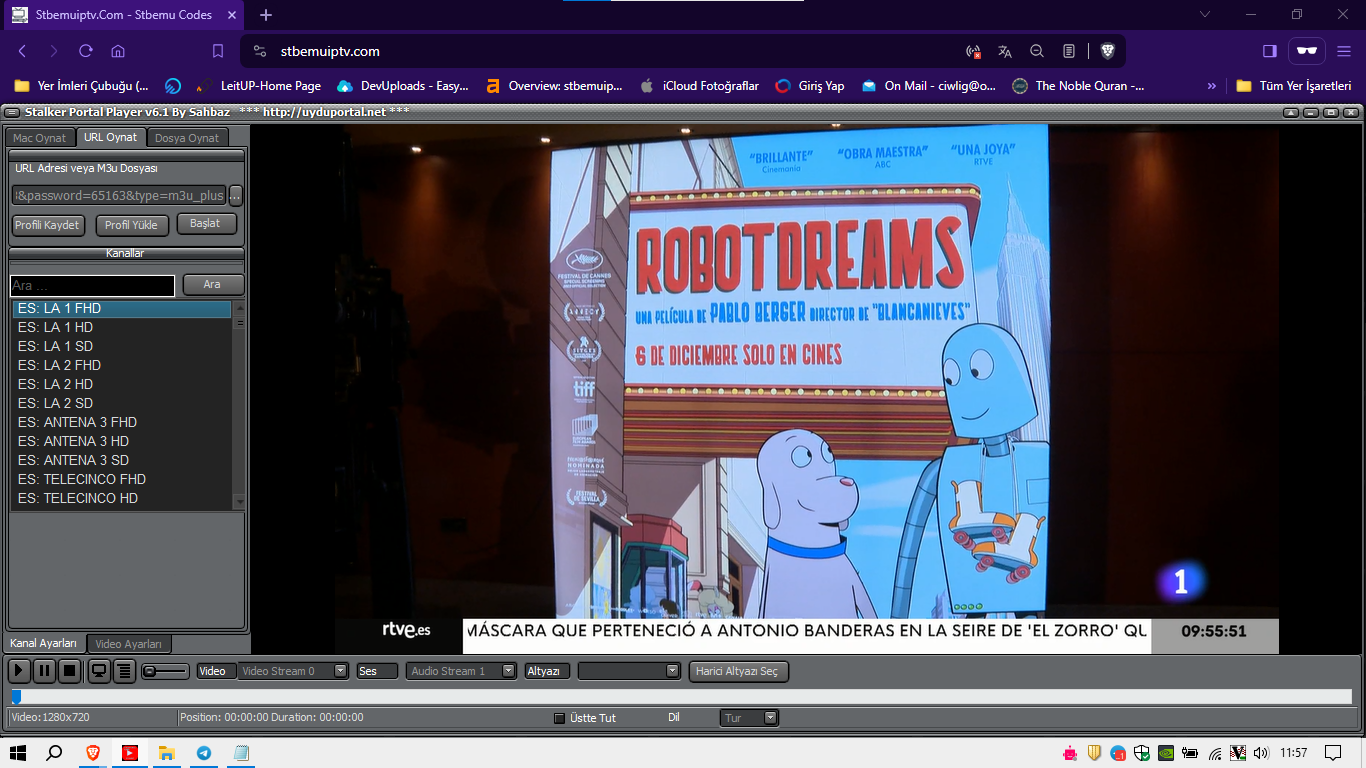Open the Tüm Yer İşaretleri folder
The width and height of the screenshot is (1366, 768).
tap(1294, 86)
